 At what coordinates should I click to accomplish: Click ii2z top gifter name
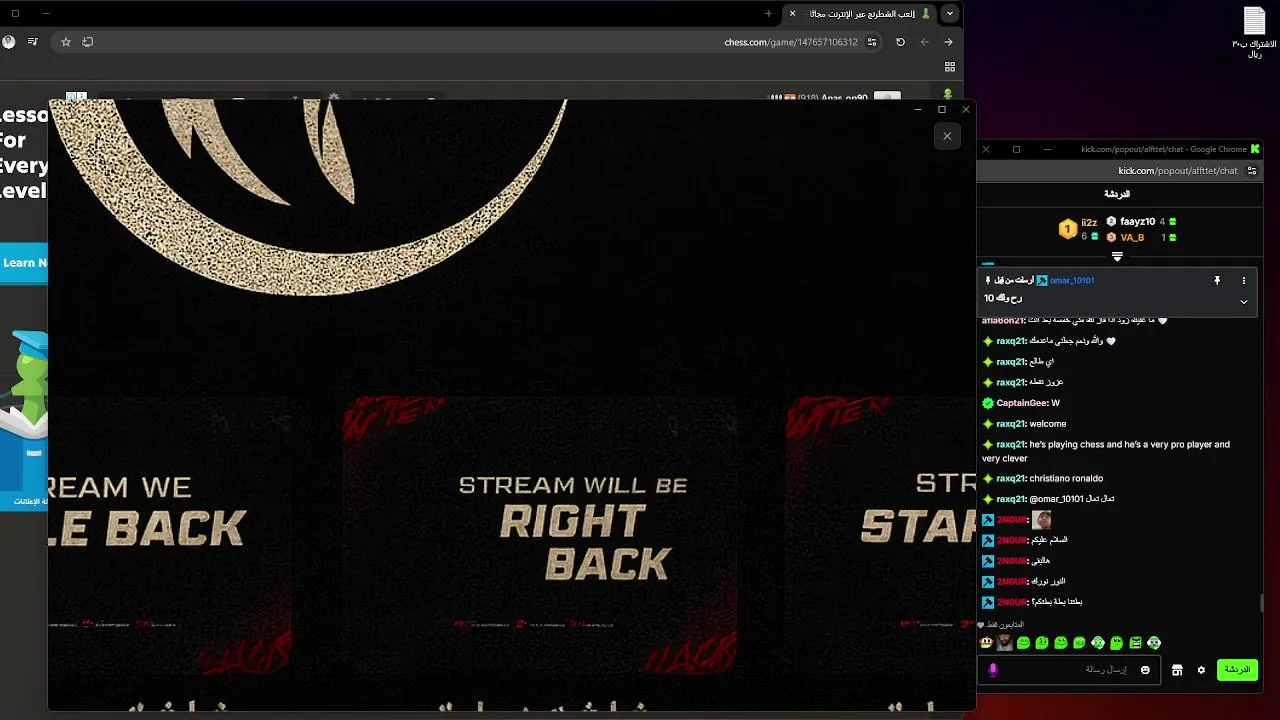(1089, 223)
